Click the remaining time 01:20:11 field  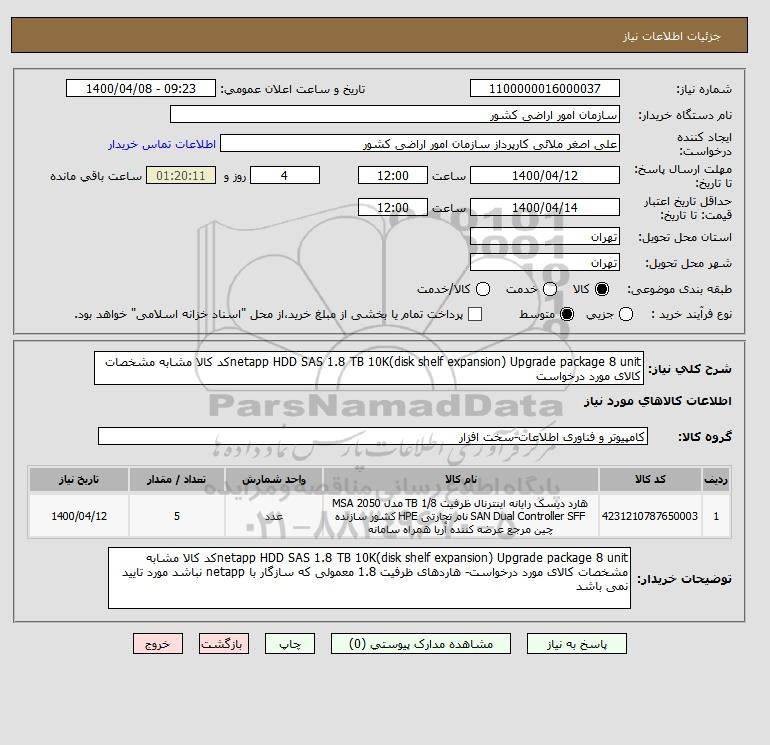pyautogui.click(x=181, y=175)
